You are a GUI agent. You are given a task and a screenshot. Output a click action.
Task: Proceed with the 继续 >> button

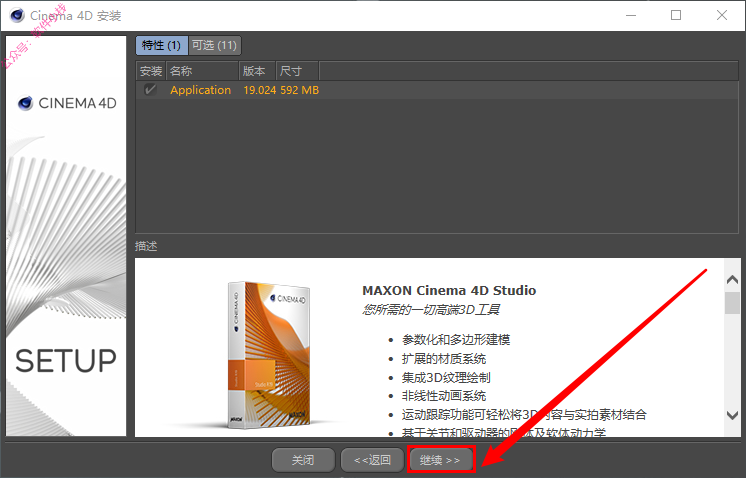(441, 460)
